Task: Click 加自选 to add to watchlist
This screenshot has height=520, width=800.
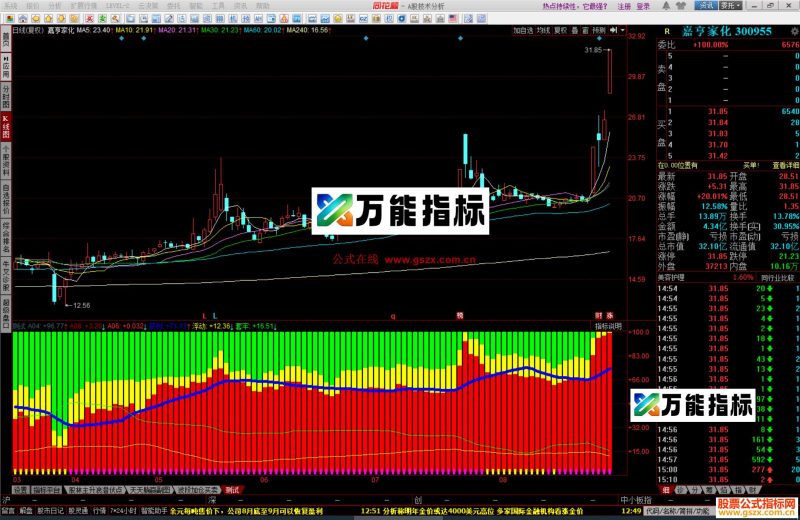Action: 523,30
